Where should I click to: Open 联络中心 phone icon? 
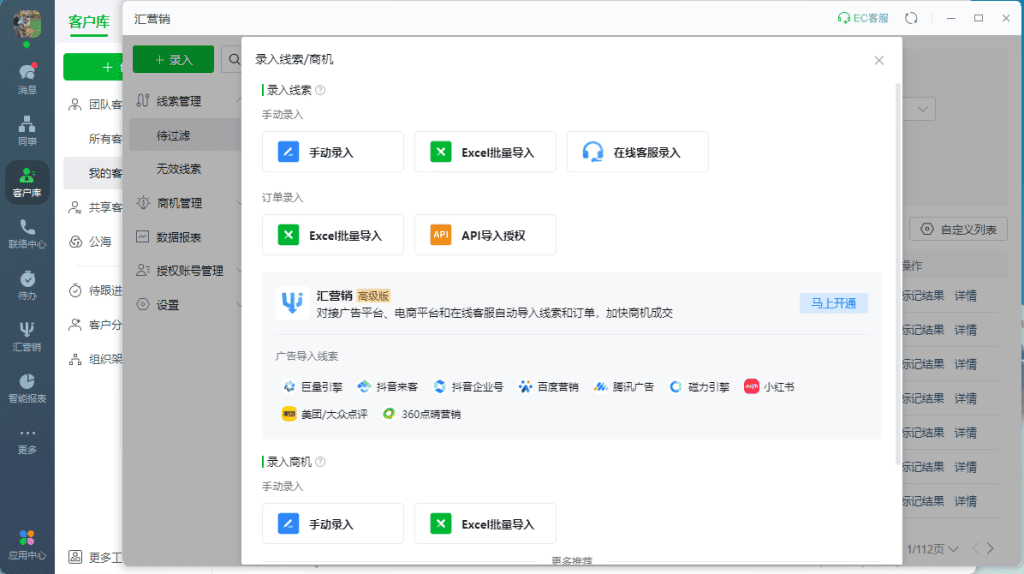click(27, 233)
